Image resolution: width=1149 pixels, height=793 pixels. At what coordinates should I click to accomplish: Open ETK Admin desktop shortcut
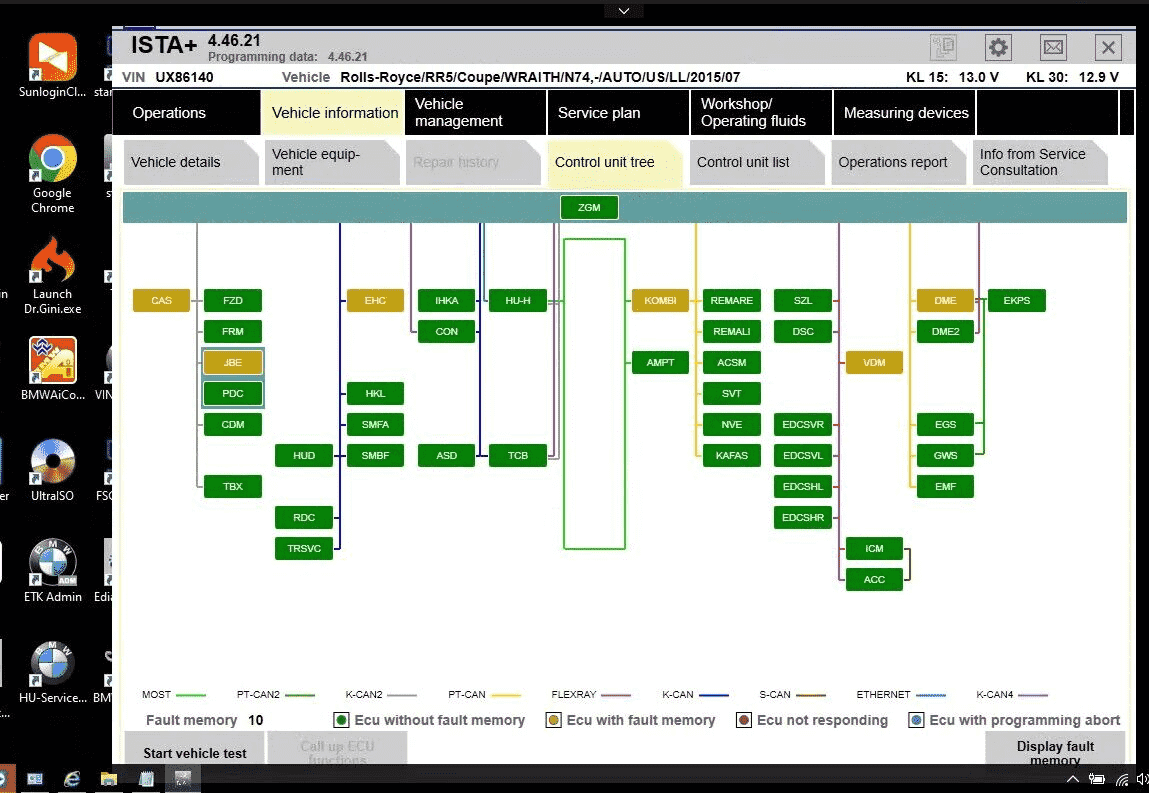click(52, 571)
